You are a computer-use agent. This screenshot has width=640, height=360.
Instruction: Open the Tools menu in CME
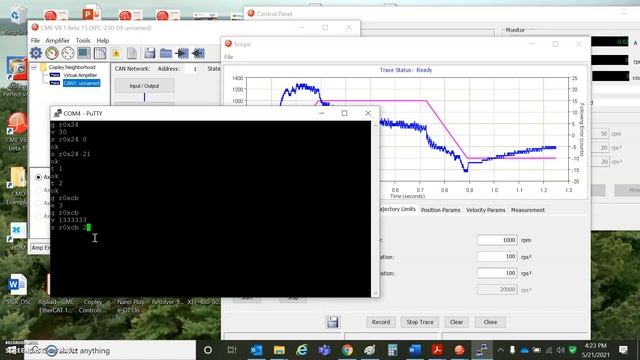point(83,40)
